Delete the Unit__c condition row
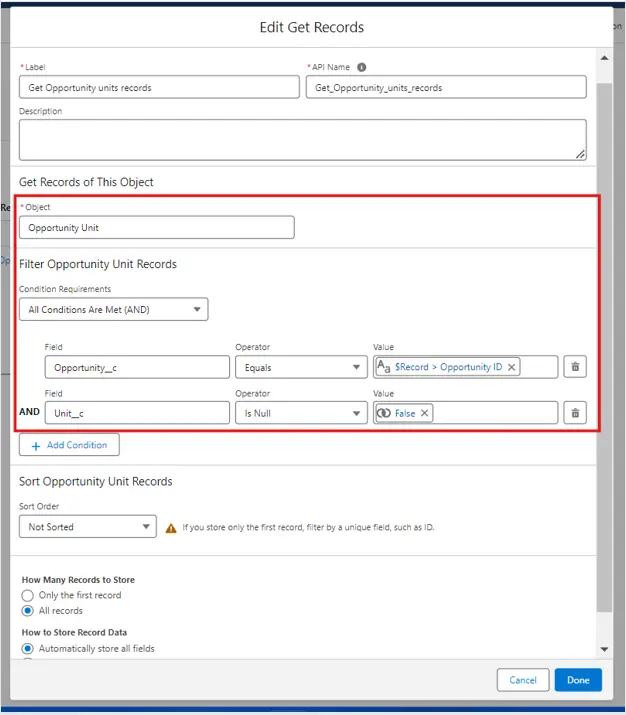 pos(575,412)
